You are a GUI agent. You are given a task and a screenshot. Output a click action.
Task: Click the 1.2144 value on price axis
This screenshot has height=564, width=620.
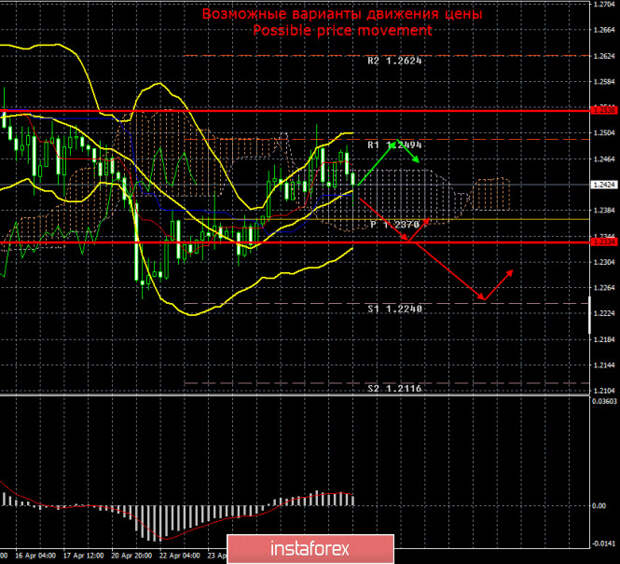604,365
